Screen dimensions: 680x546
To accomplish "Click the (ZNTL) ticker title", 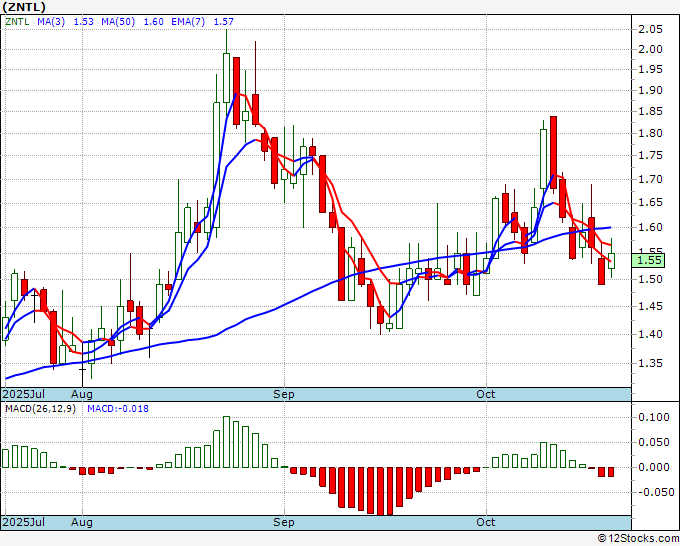I will [26, 6].
